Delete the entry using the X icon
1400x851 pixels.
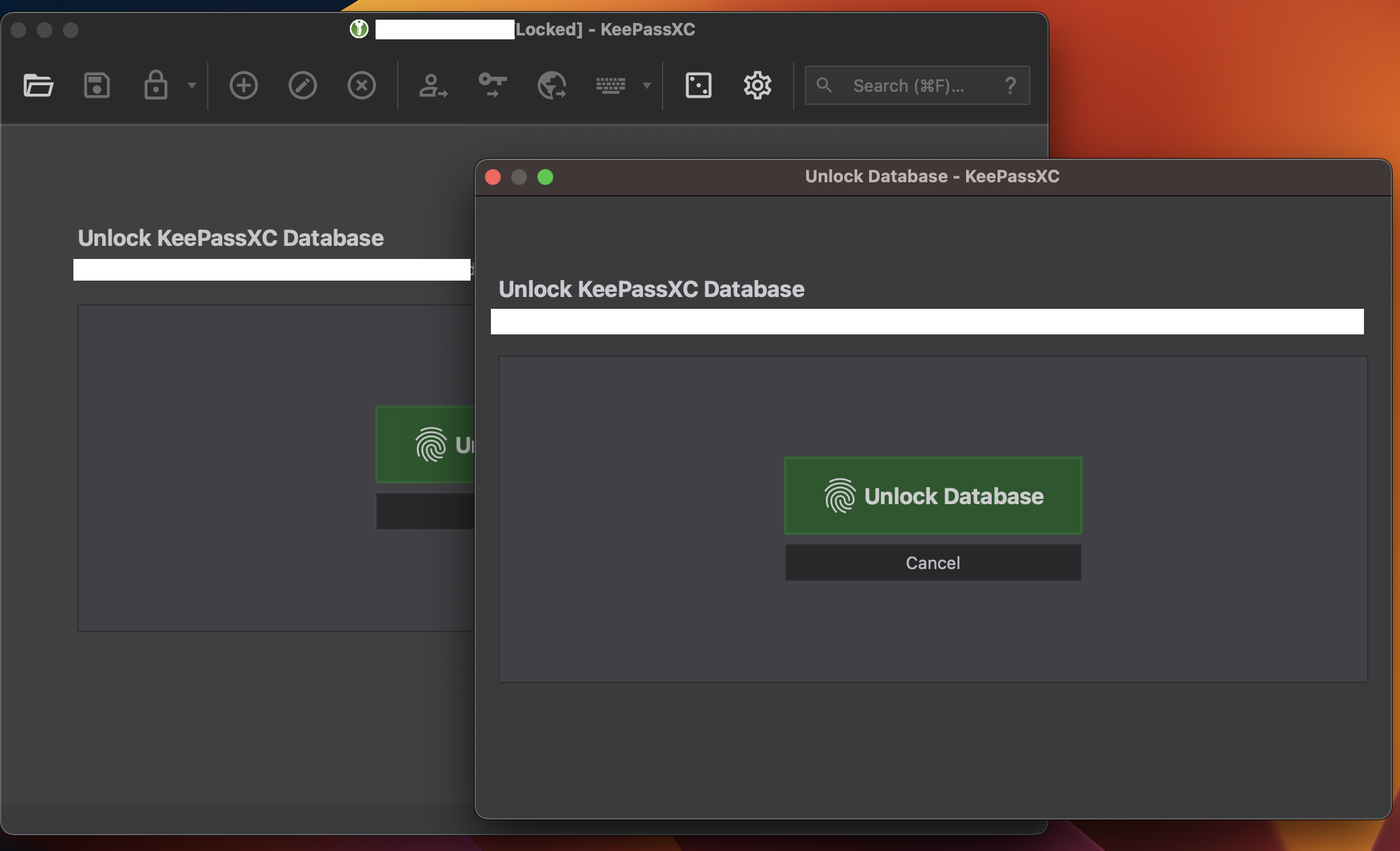361,85
